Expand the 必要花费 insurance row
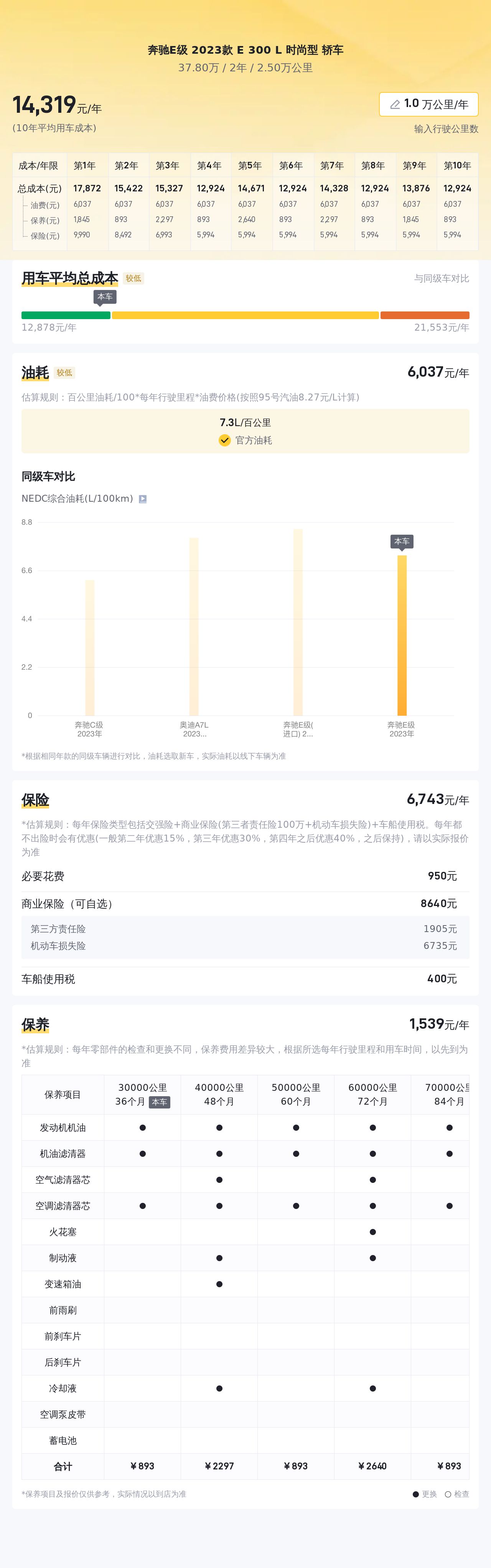Viewport: 491px width, 1568px height. (x=245, y=876)
